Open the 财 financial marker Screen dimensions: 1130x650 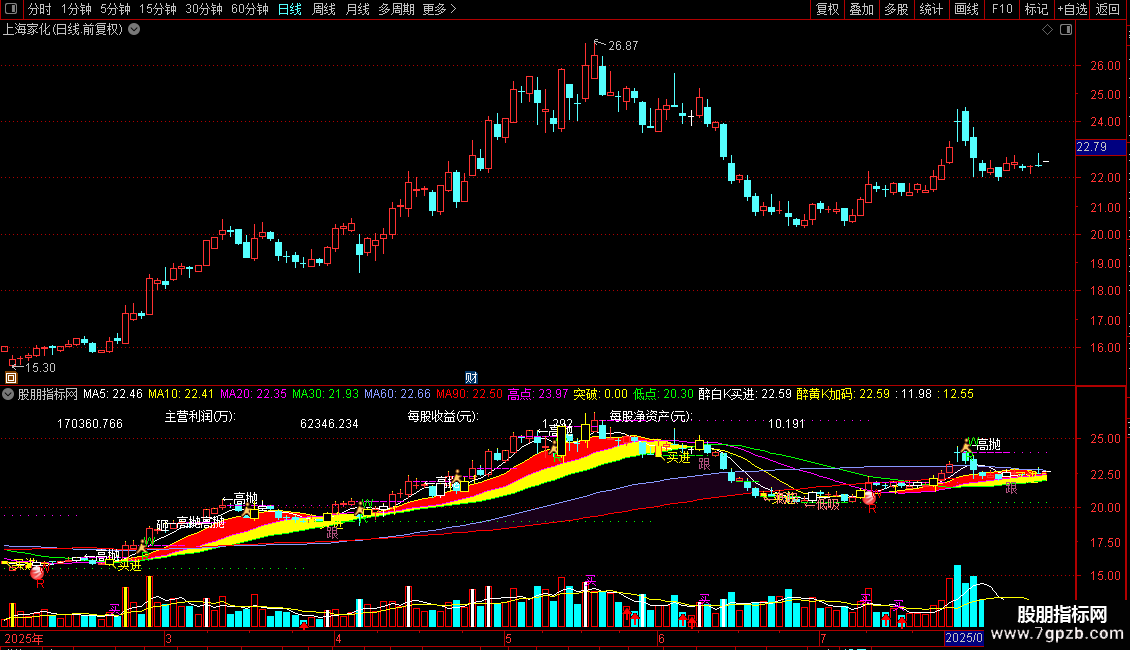click(471, 378)
